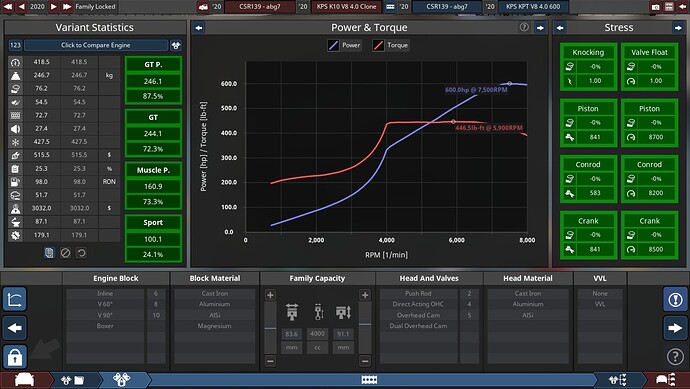Switch Power & Torque graph to next
The image size is (690, 389).
pos(540,28)
